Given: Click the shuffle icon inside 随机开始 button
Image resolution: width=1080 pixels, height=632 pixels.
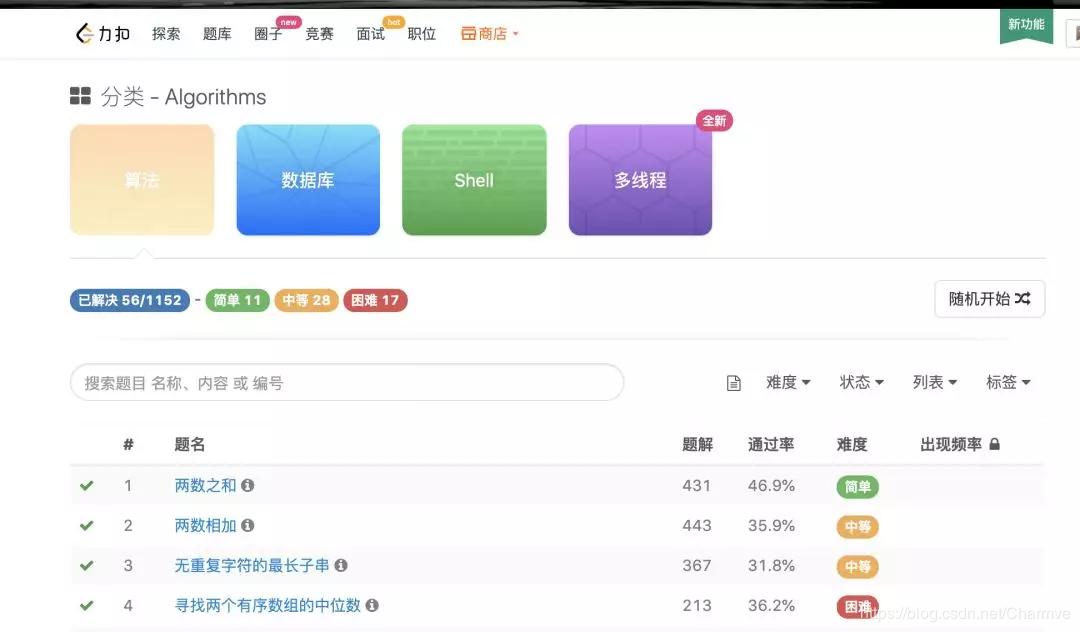Looking at the screenshot, I should click(1022, 299).
